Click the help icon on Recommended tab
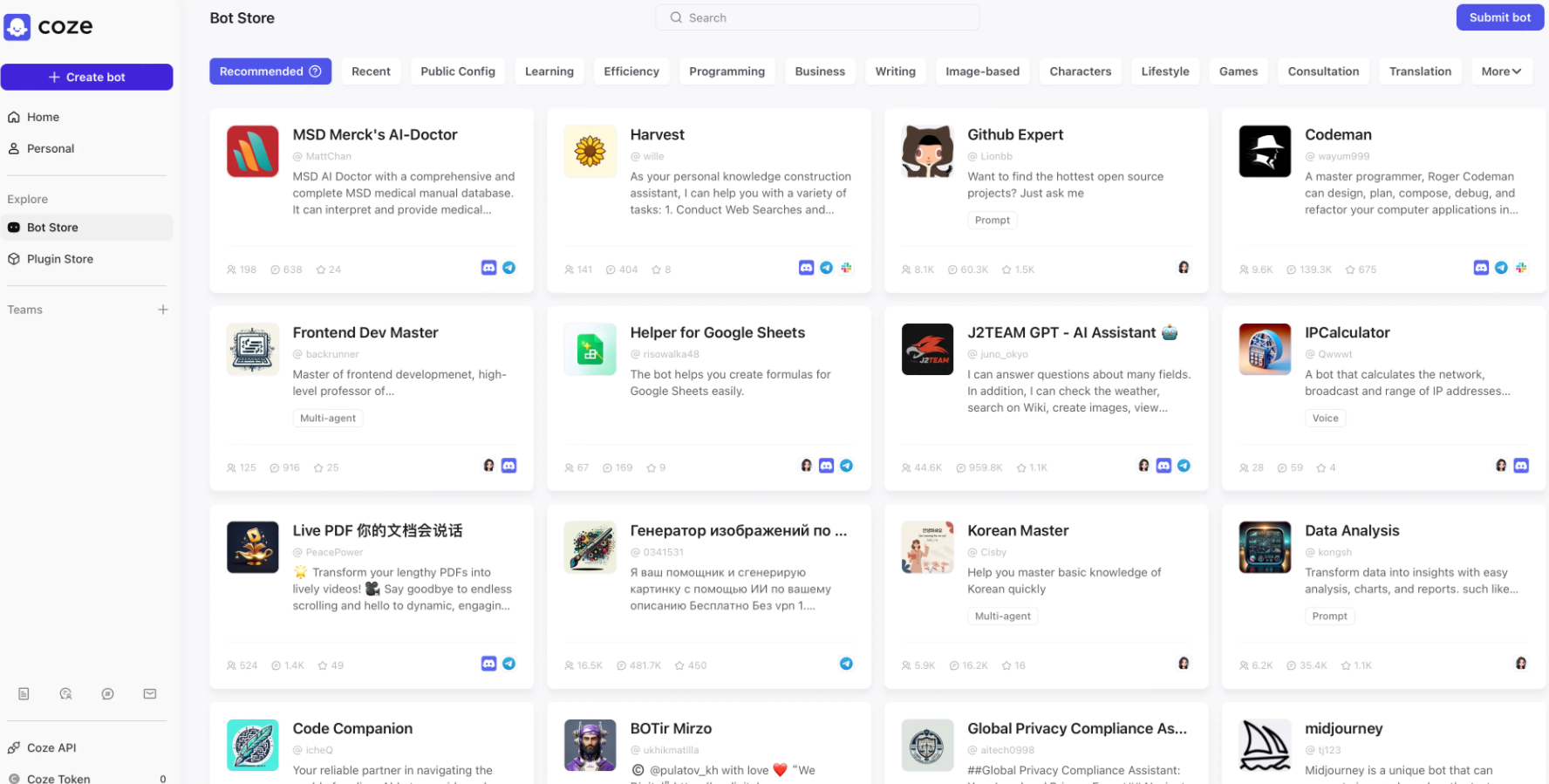Image resolution: width=1549 pixels, height=784 pixels. click(x=316, y=72)
